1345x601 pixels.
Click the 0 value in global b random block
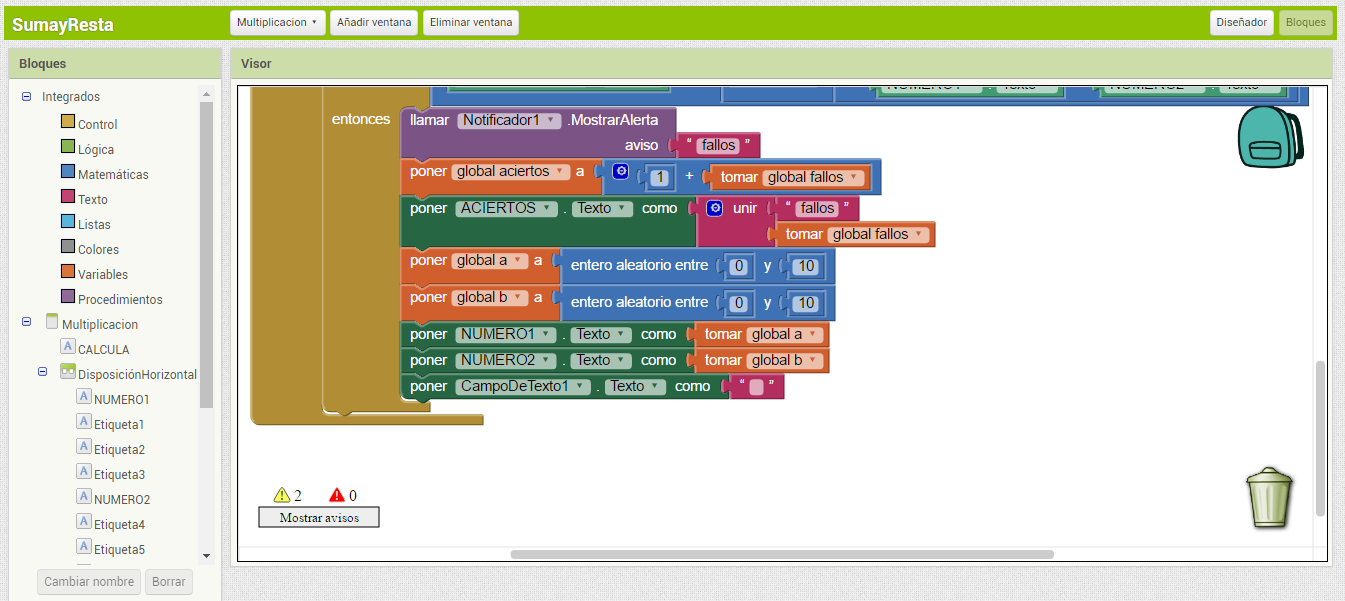click(739, 303)
